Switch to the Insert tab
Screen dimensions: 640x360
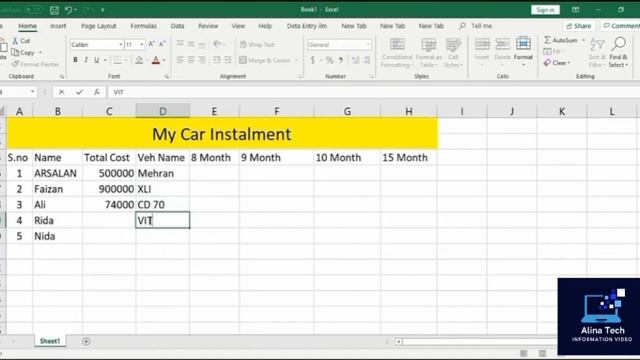[58, 26]
